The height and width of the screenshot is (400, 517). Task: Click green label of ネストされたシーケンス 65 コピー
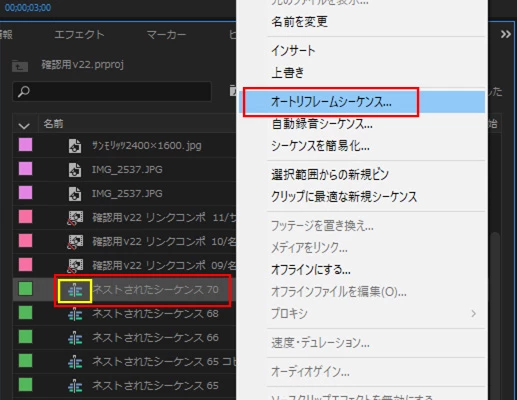click(x=25, y=361)
